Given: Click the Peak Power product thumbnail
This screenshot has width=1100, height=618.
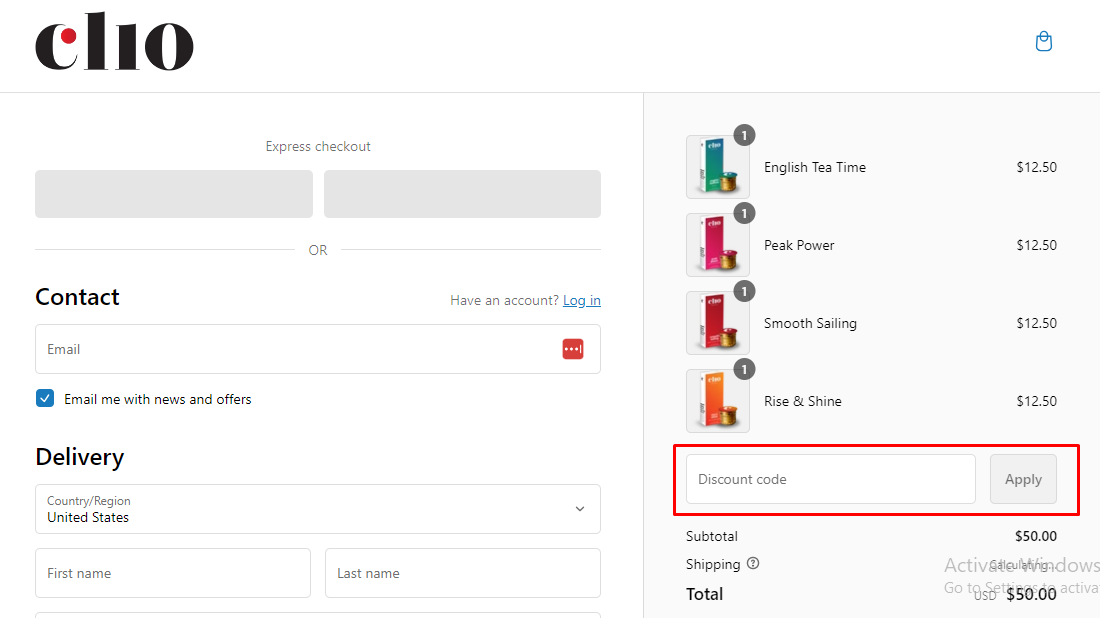Looking at the screenshot, I should [718, 245].
